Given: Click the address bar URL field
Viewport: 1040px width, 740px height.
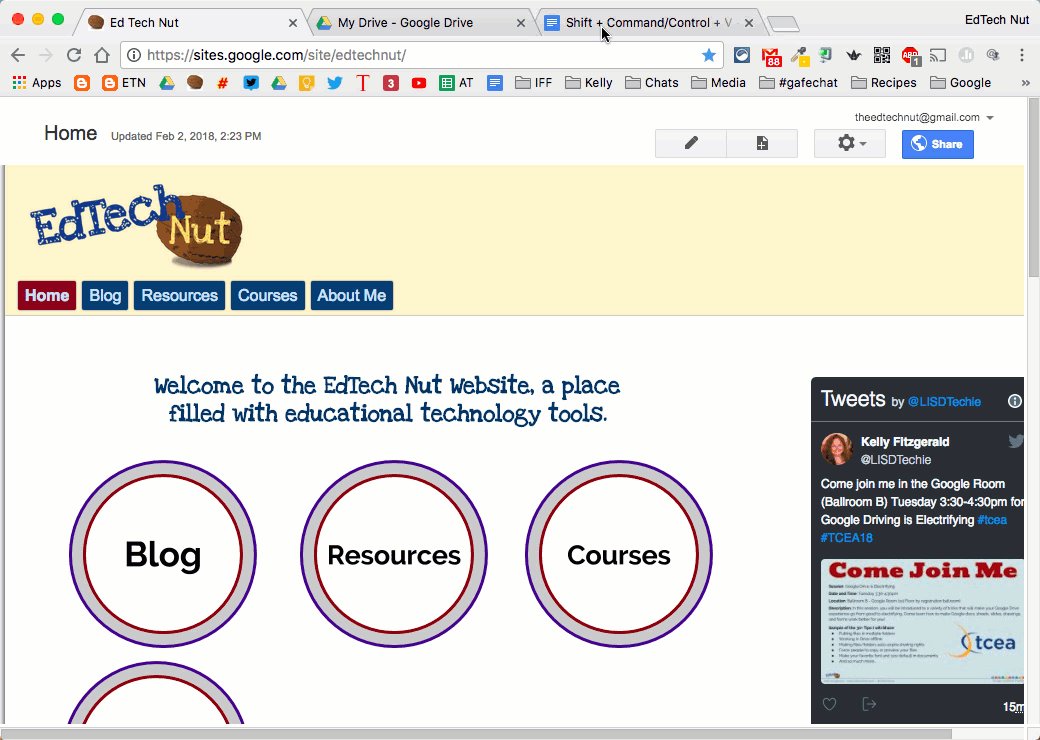Looking at the screenshot, I should pos(422,55).
